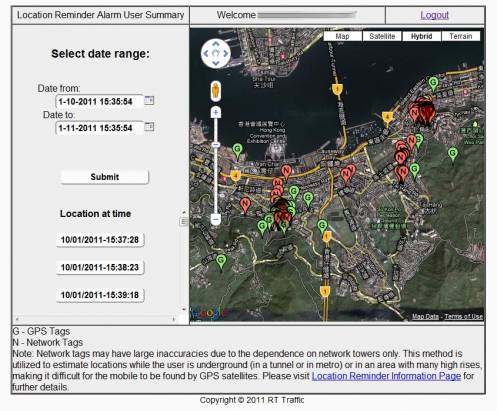Screen dimensions: 497x411
Task: Switch map to Terrain view
Action: tap(461, 36)
